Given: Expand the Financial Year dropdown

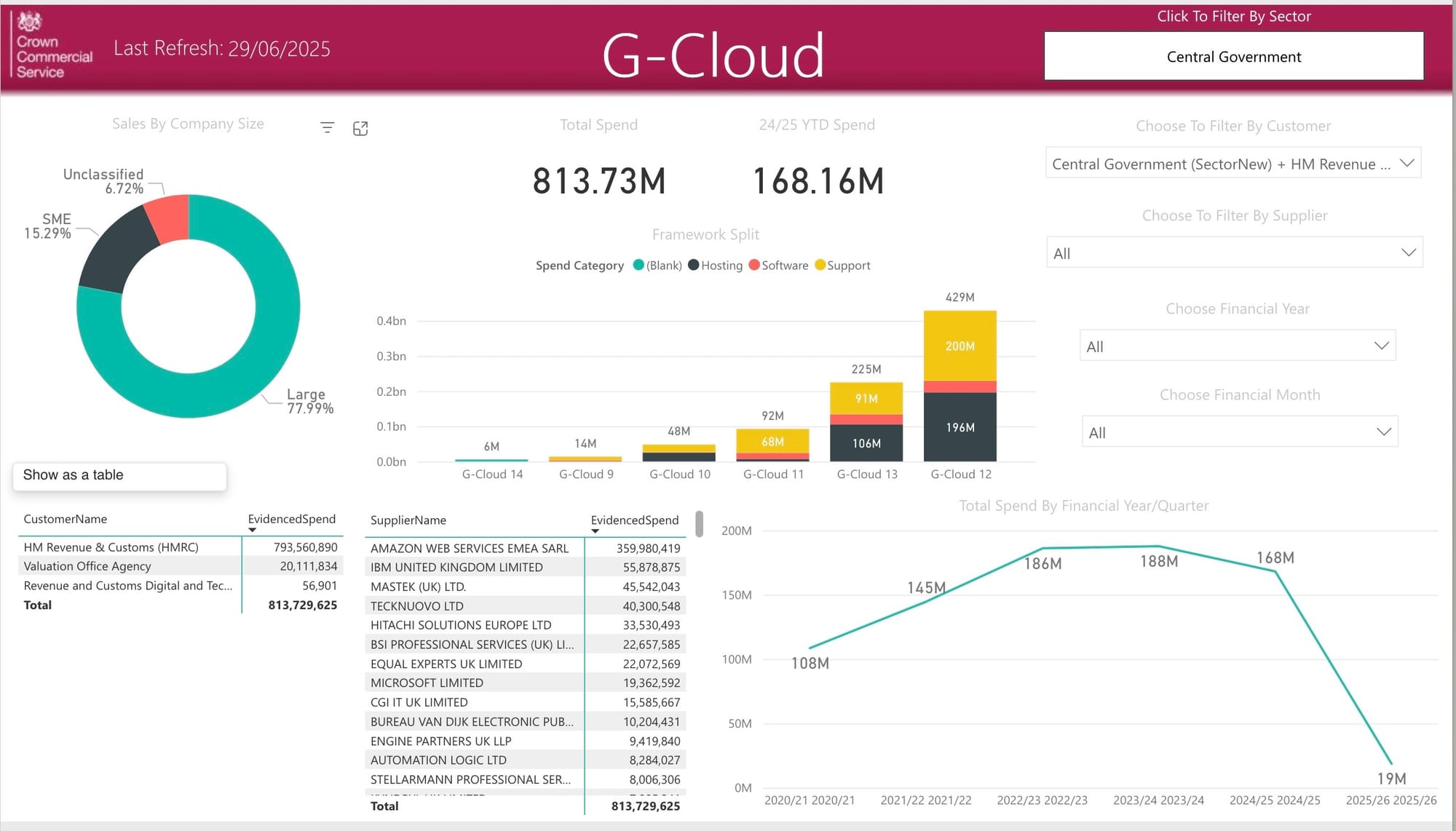Looking at the screenshot, I should click(1381, 346).
